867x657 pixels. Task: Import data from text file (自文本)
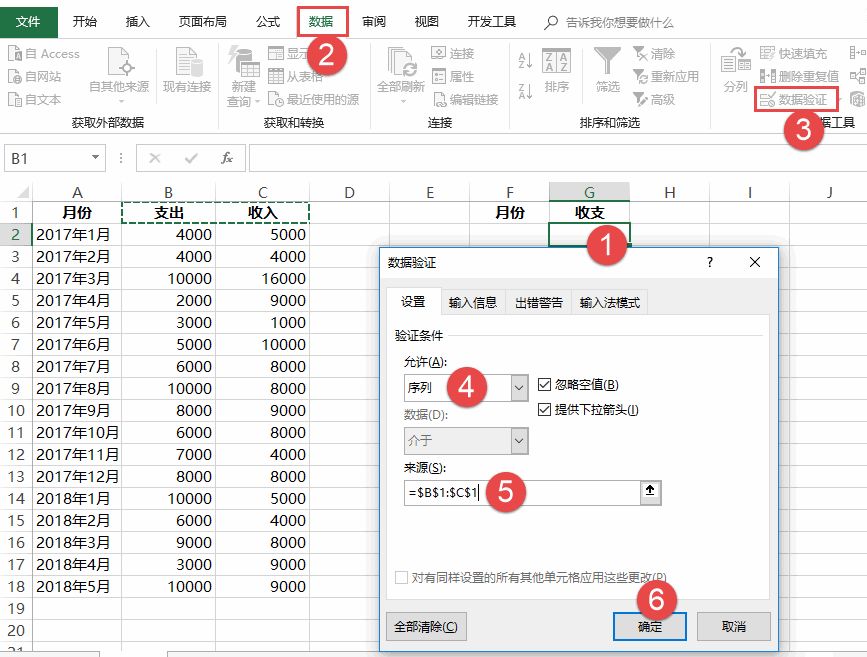coord(35,100)
